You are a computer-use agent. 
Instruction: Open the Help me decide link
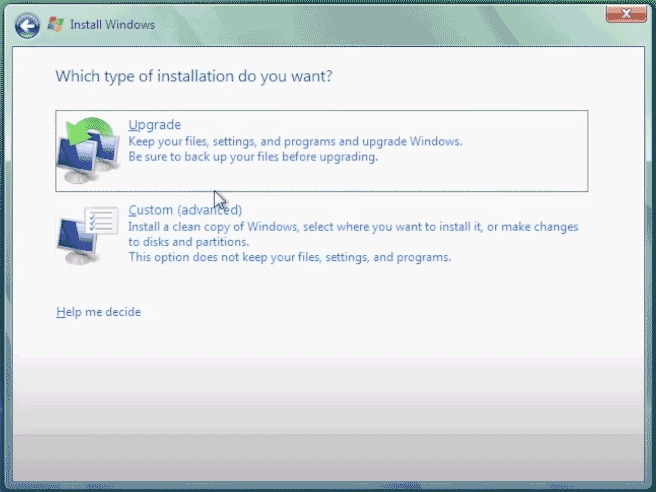click(98, 312)
